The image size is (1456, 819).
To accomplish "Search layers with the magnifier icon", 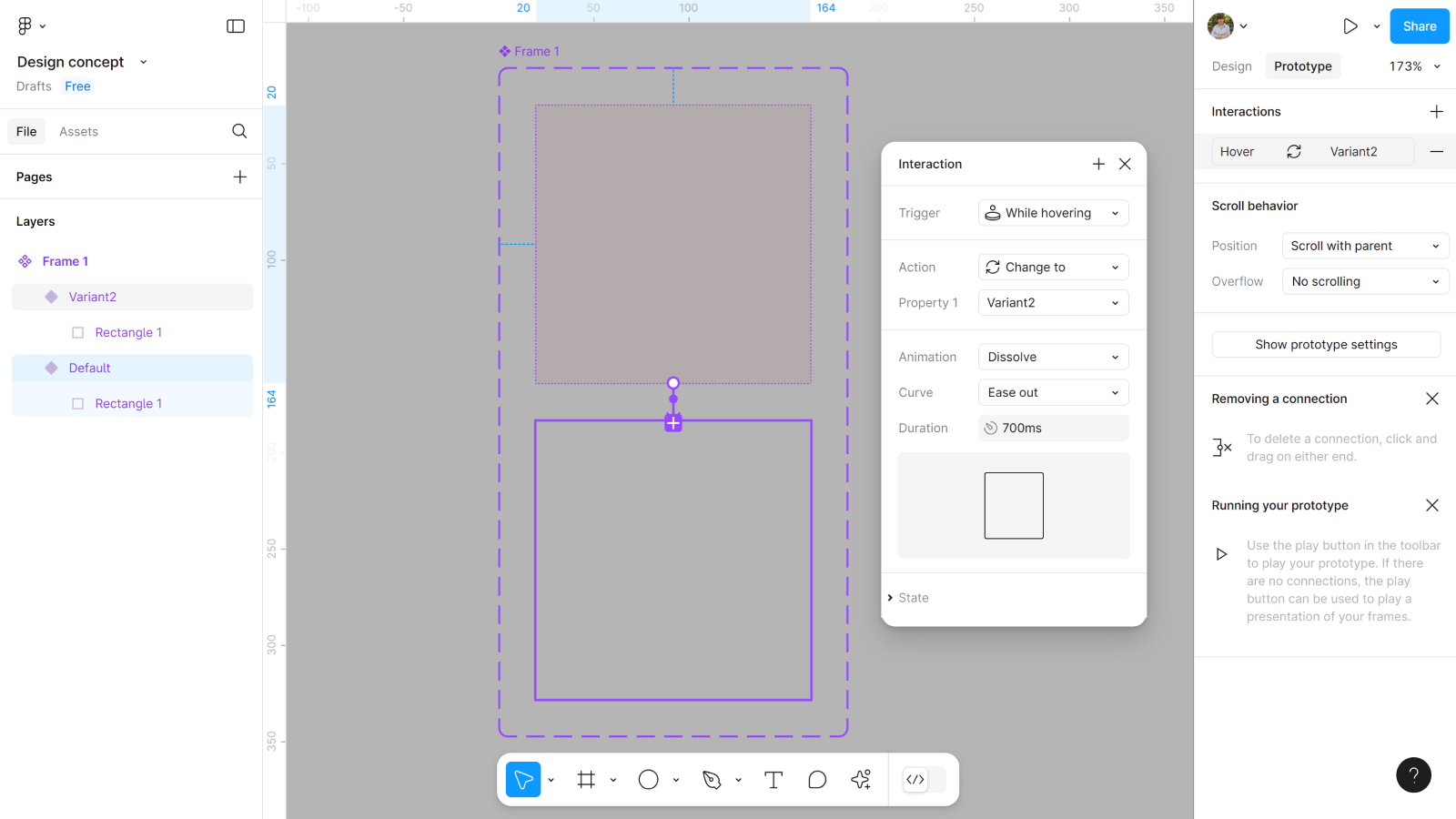I will [239, 131].
